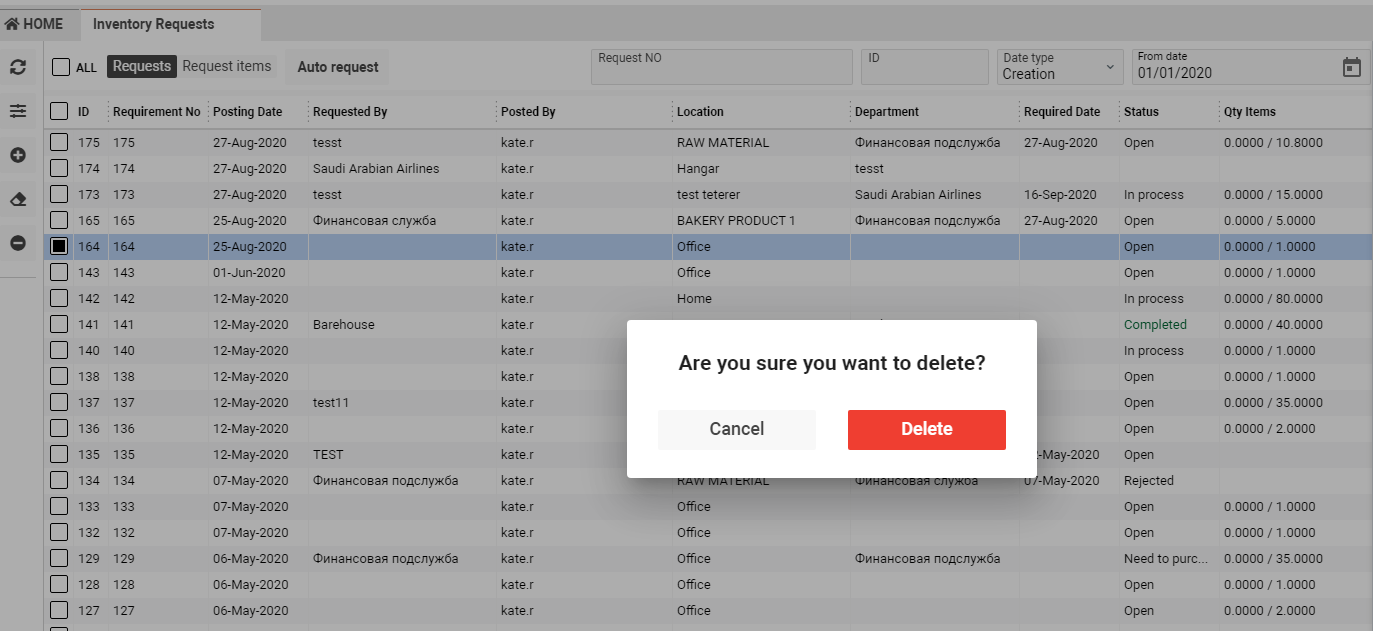Screen dimensions: 1373x631
Task: Open the filter settings sliders icon
Action: coord(18,111)
